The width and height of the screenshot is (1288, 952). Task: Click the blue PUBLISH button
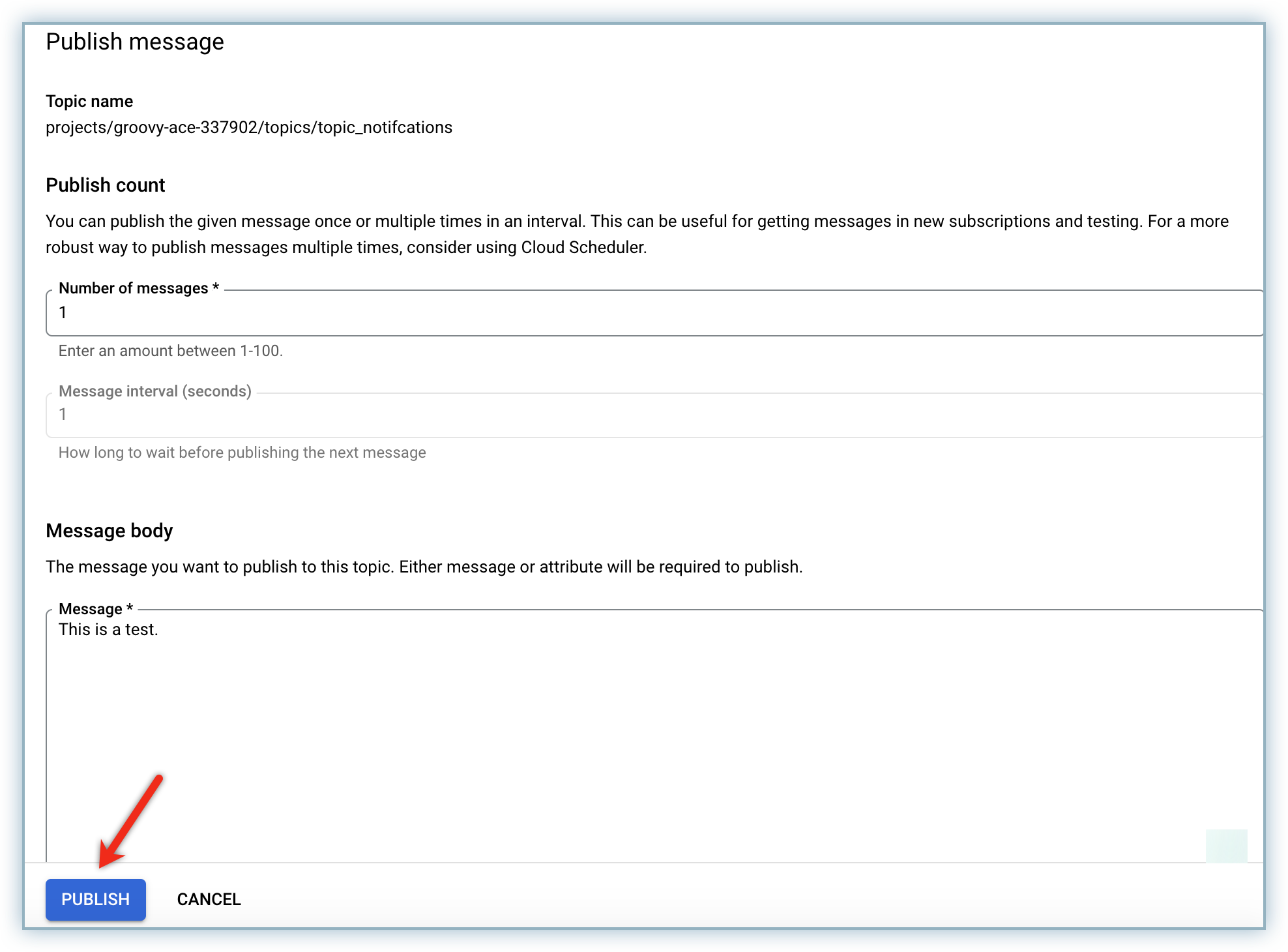point(95,899)
